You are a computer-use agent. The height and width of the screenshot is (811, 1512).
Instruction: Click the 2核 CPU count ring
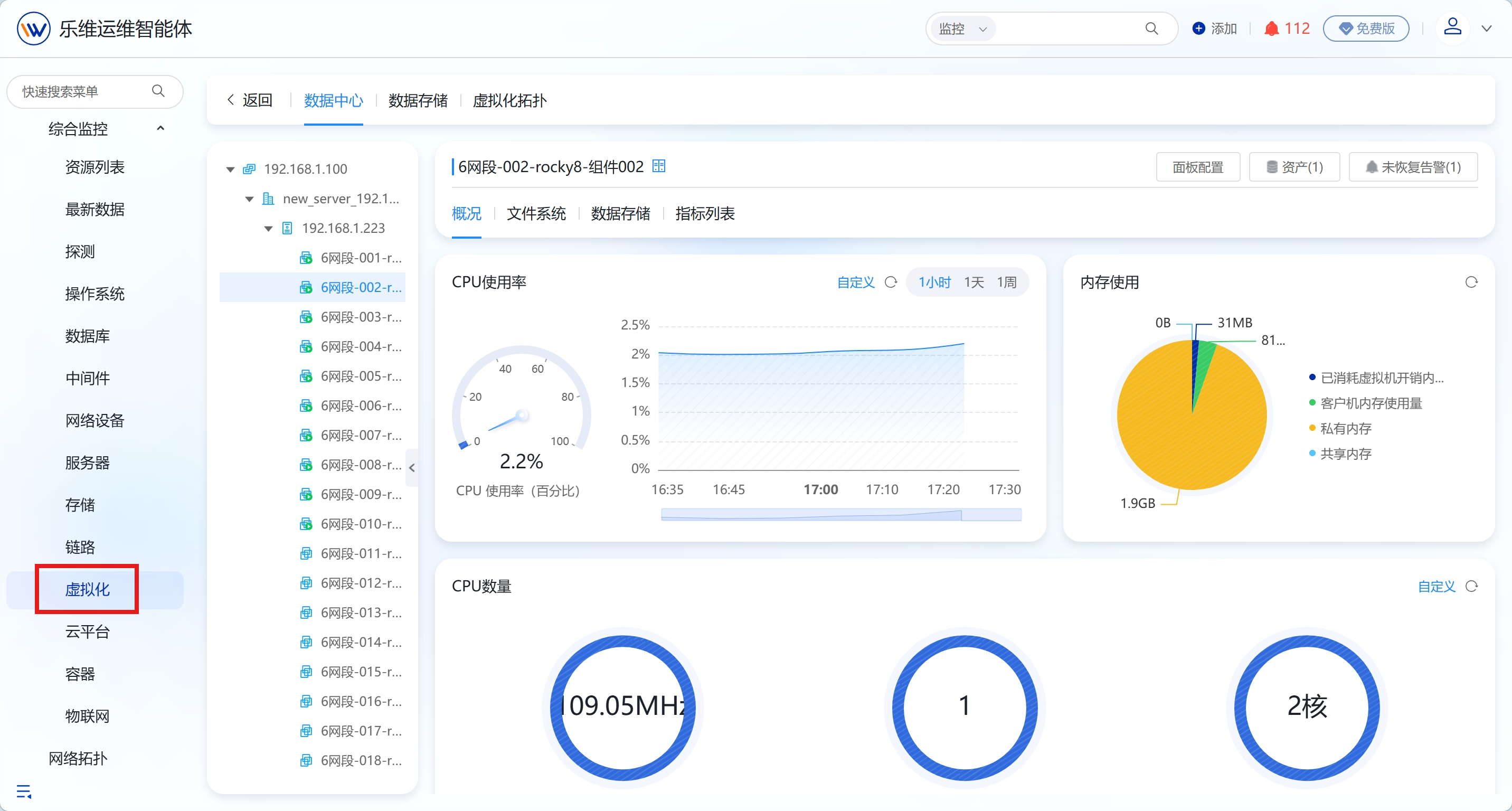click(1307, 707)
